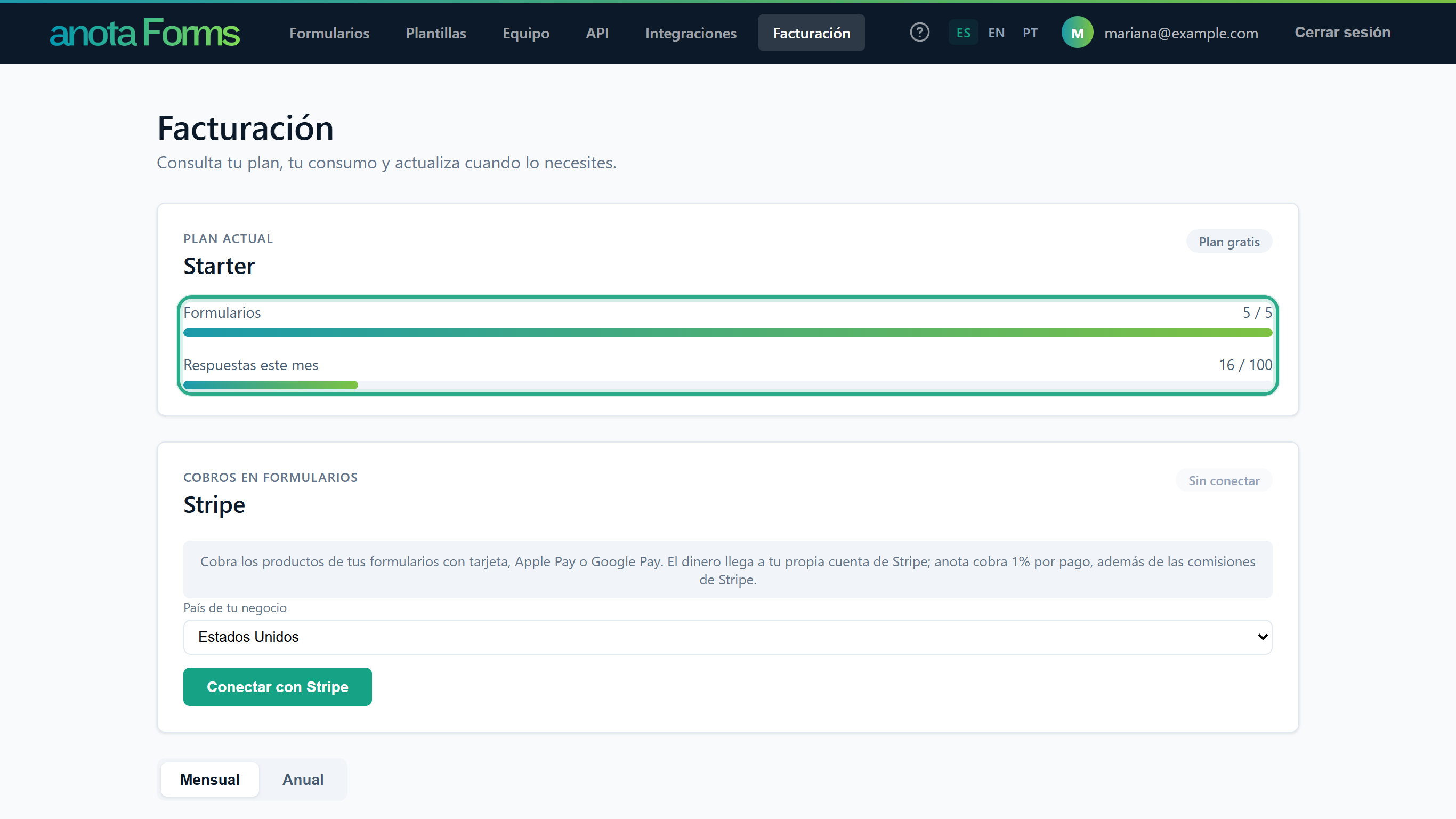1456x819 pixels.
Task: Open the help question mark icon
Action: [x=920, y=32]
